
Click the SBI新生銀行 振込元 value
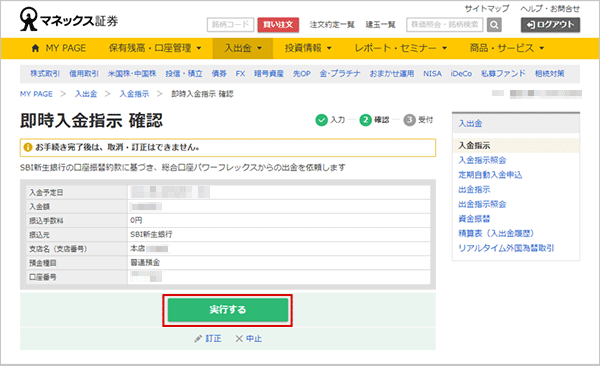point(151,235)
